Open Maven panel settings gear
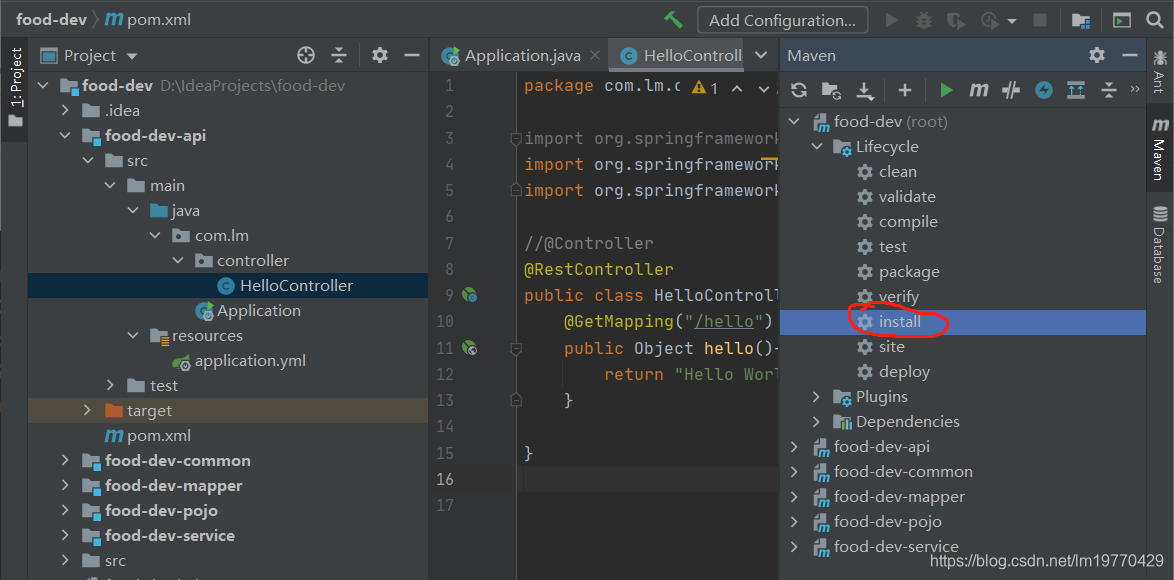Screen dimensions: 1174x580 click(1097, 55)
